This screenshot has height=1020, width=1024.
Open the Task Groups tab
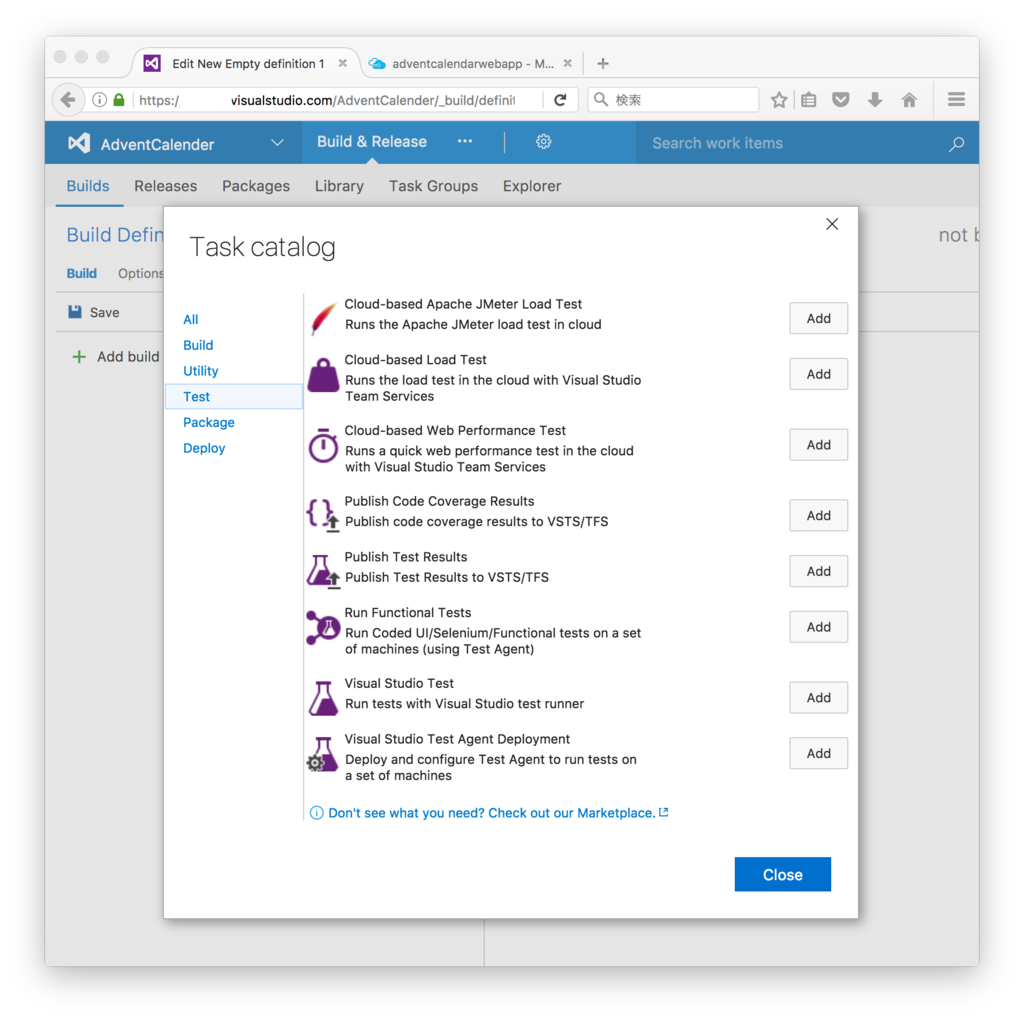pos(434,186)
